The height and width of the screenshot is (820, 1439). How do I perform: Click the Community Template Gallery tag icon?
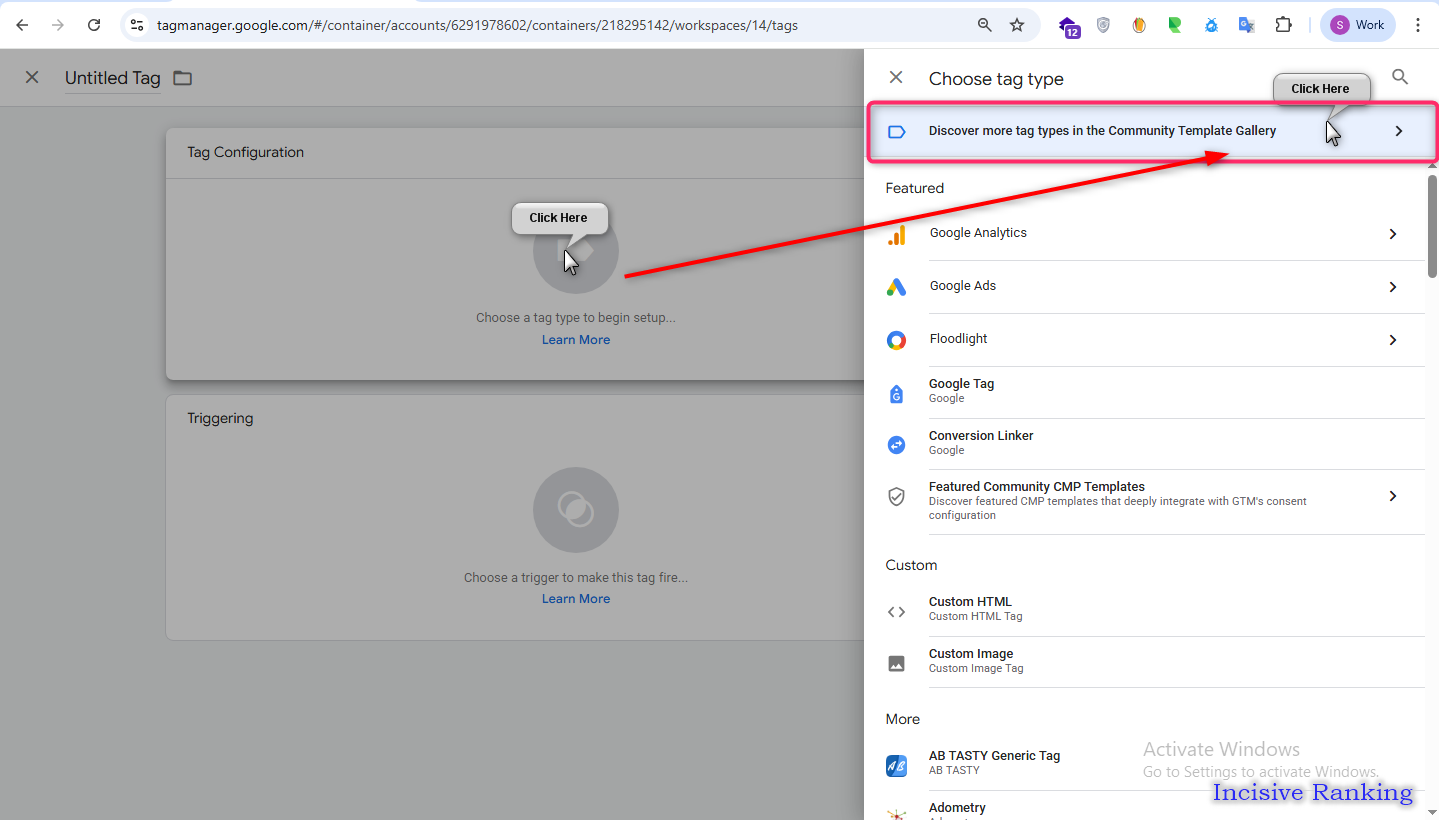pyautogui.click(x=896, y=131)
